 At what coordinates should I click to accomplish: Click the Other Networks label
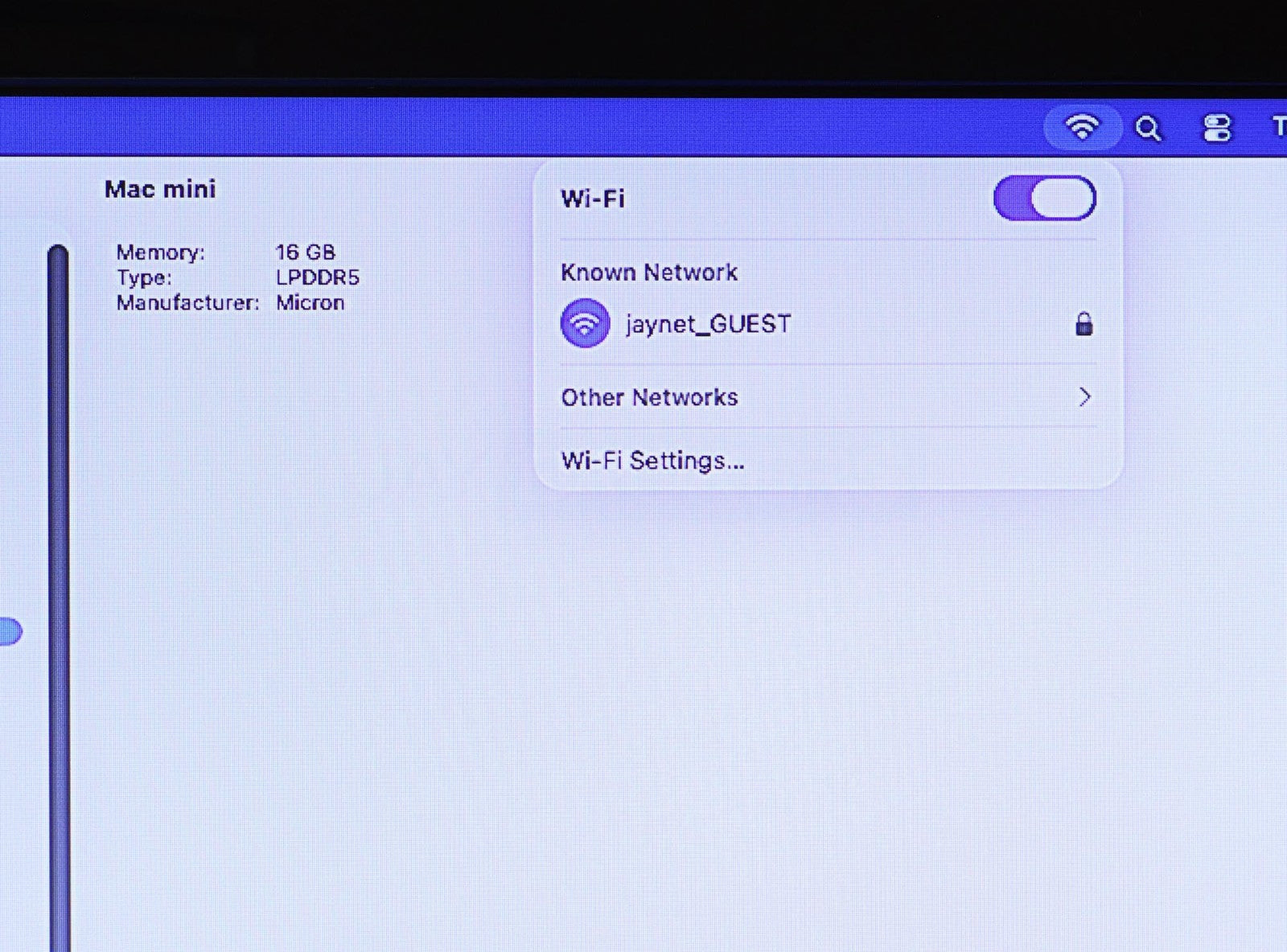point(649,397)
